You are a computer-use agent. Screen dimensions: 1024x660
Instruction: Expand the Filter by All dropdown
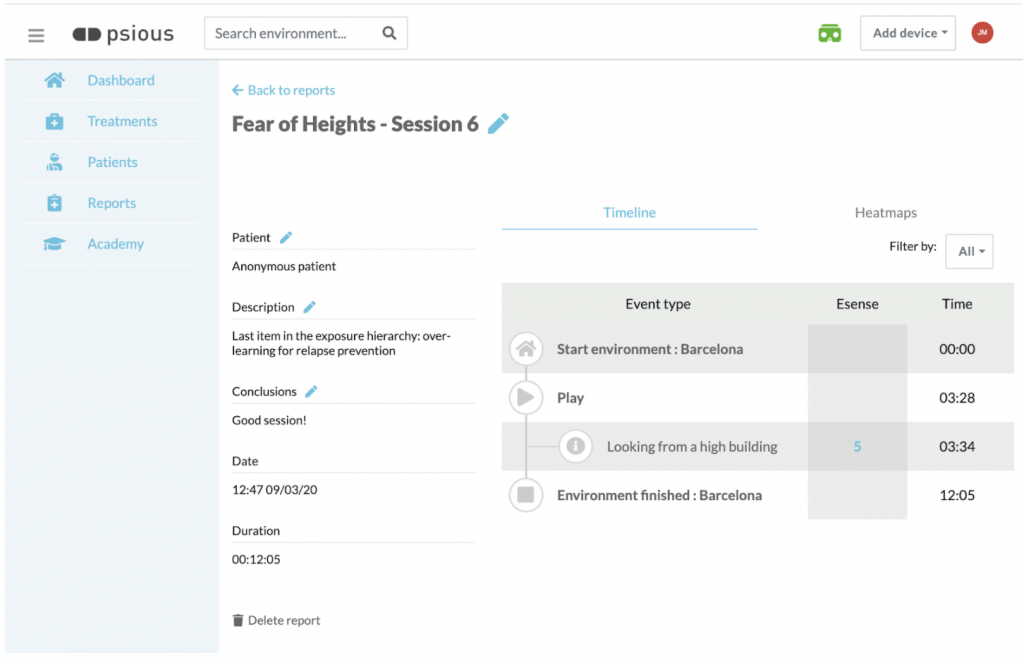point(969,251)
